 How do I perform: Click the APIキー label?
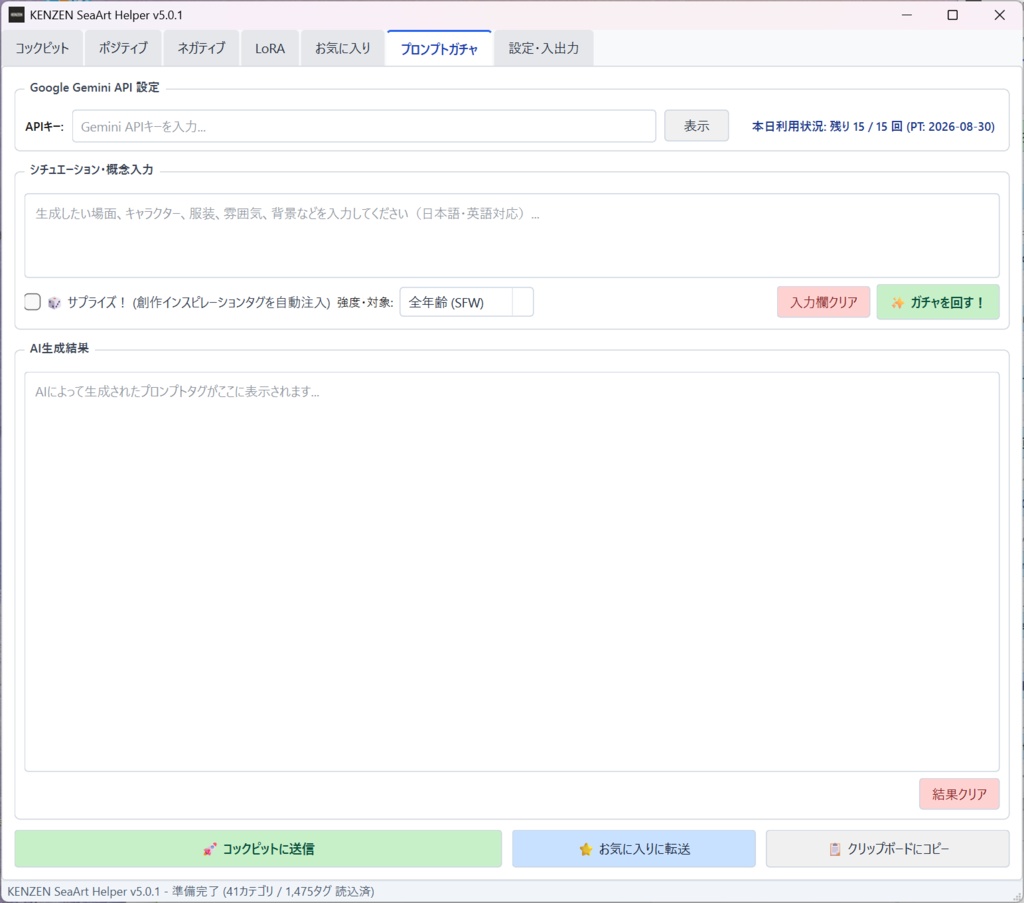coord(44,127)
